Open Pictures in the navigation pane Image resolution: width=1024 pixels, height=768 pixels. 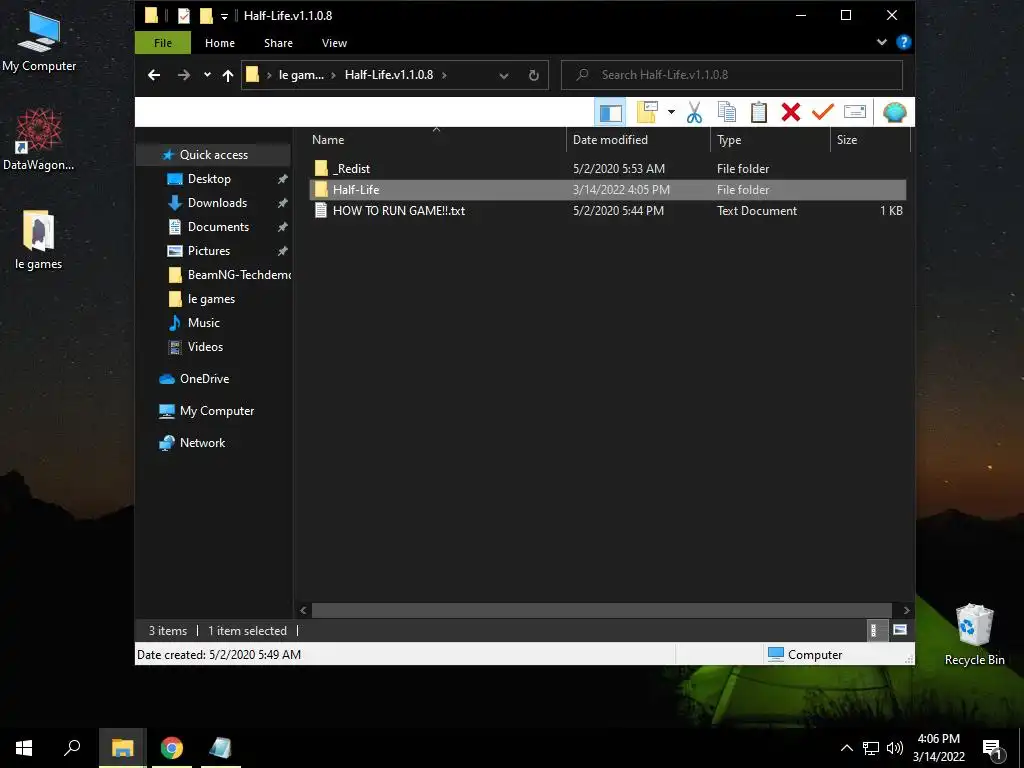(209, 251)
